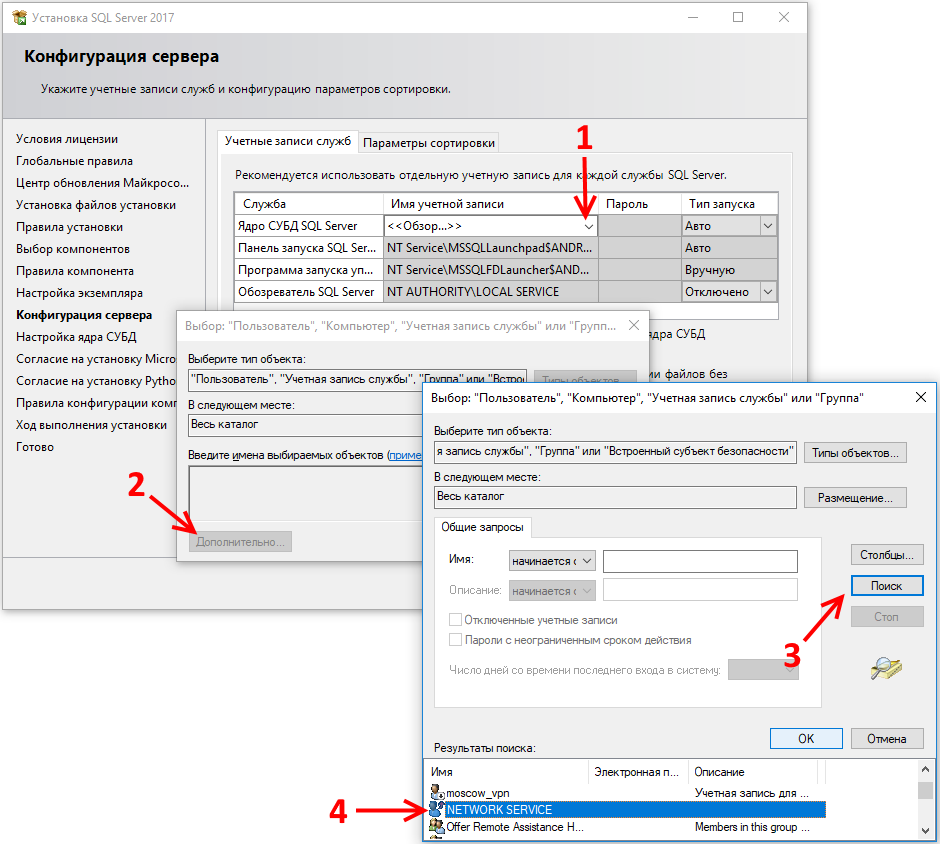Image resolution: width=940 pixels, height=844 pixels.
Task: Click the Пароль column header
Action: (640, 204)
